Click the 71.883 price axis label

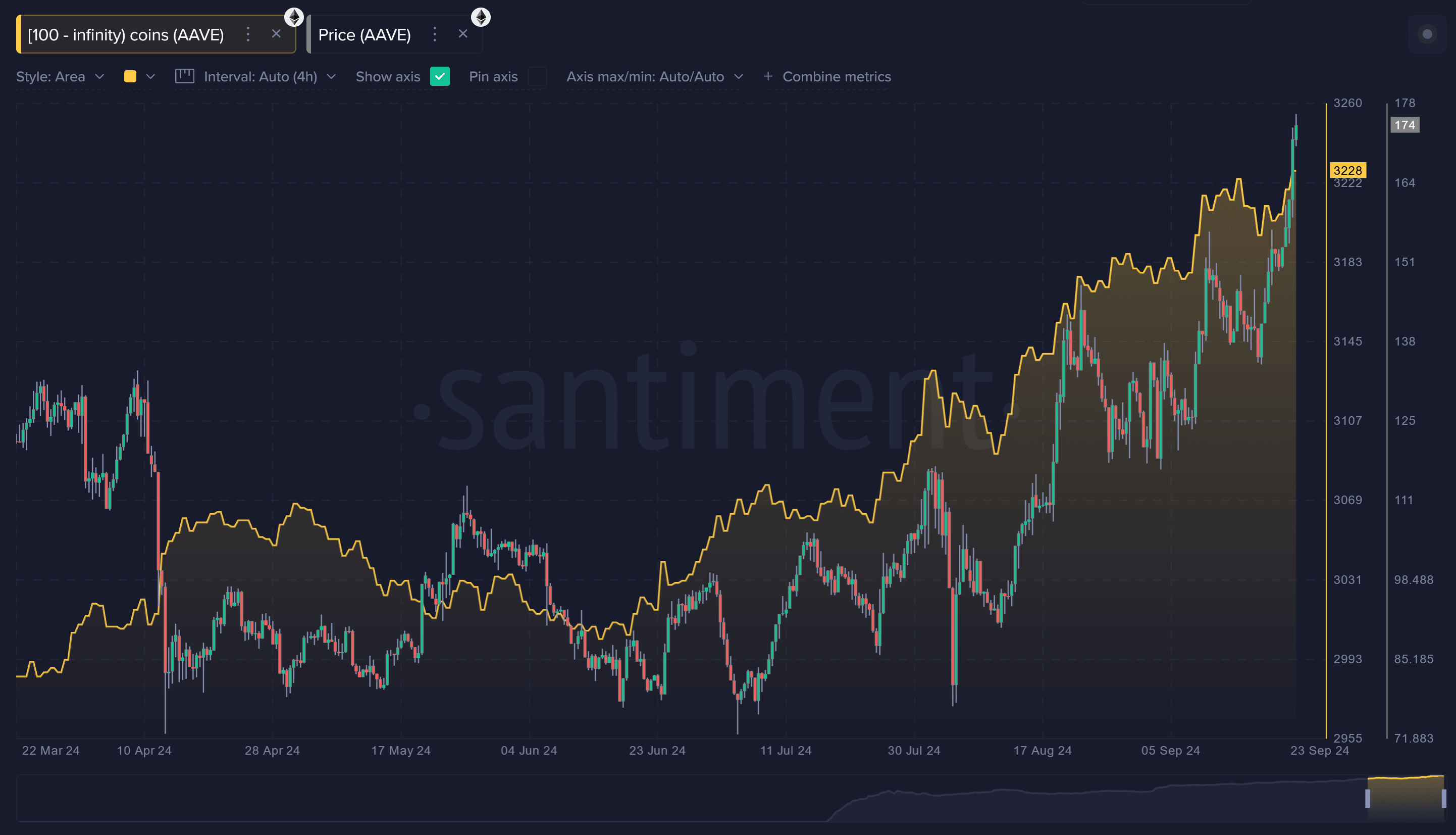[x=1414, y=738]
